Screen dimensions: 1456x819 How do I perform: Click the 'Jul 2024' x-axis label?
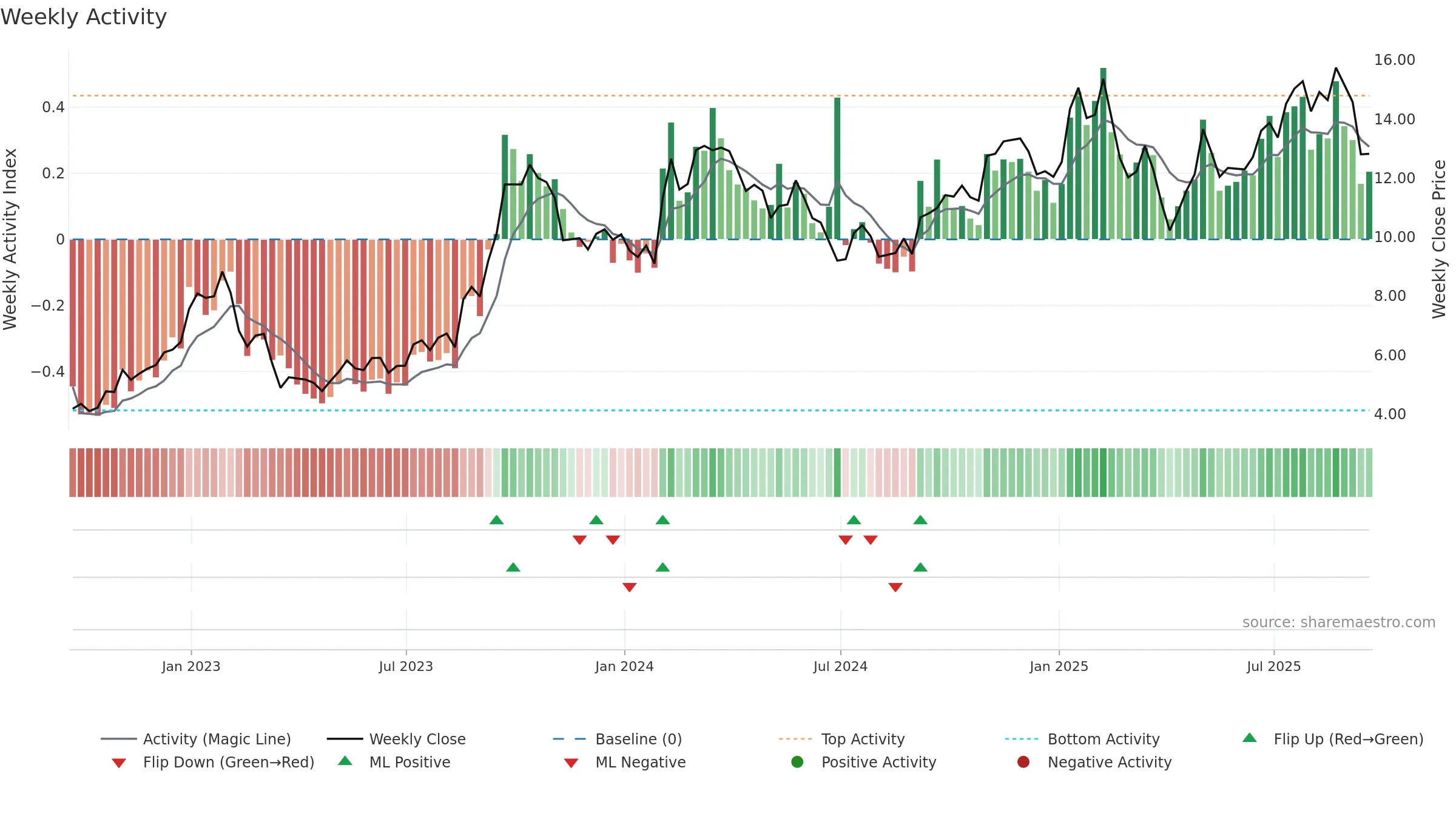pyautogui.click(x=840, y=667)
